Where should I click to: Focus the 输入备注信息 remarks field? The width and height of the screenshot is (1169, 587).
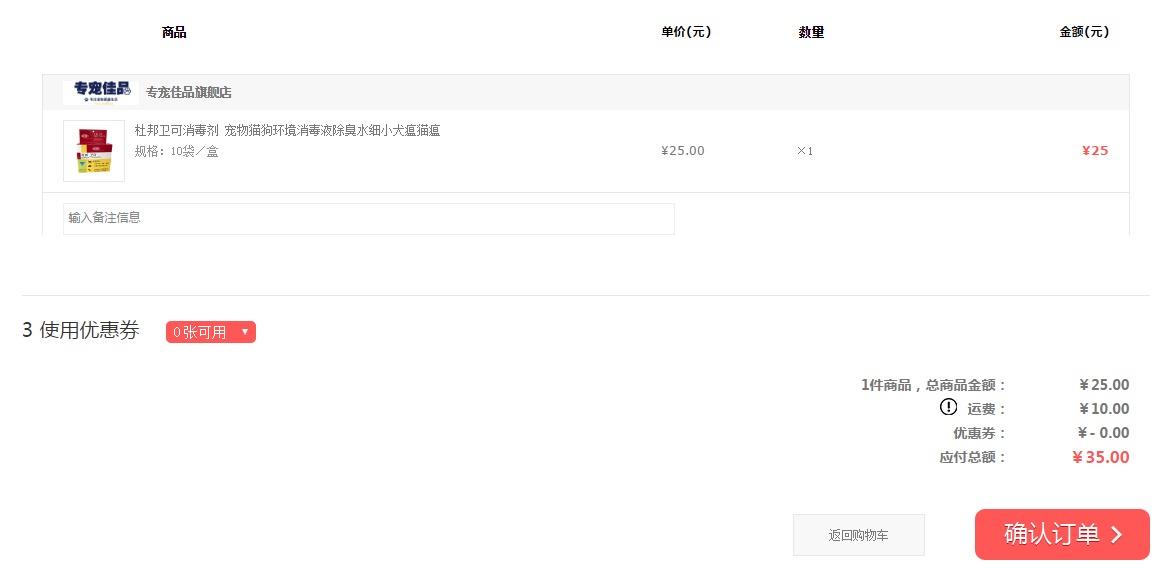(368, 218)
